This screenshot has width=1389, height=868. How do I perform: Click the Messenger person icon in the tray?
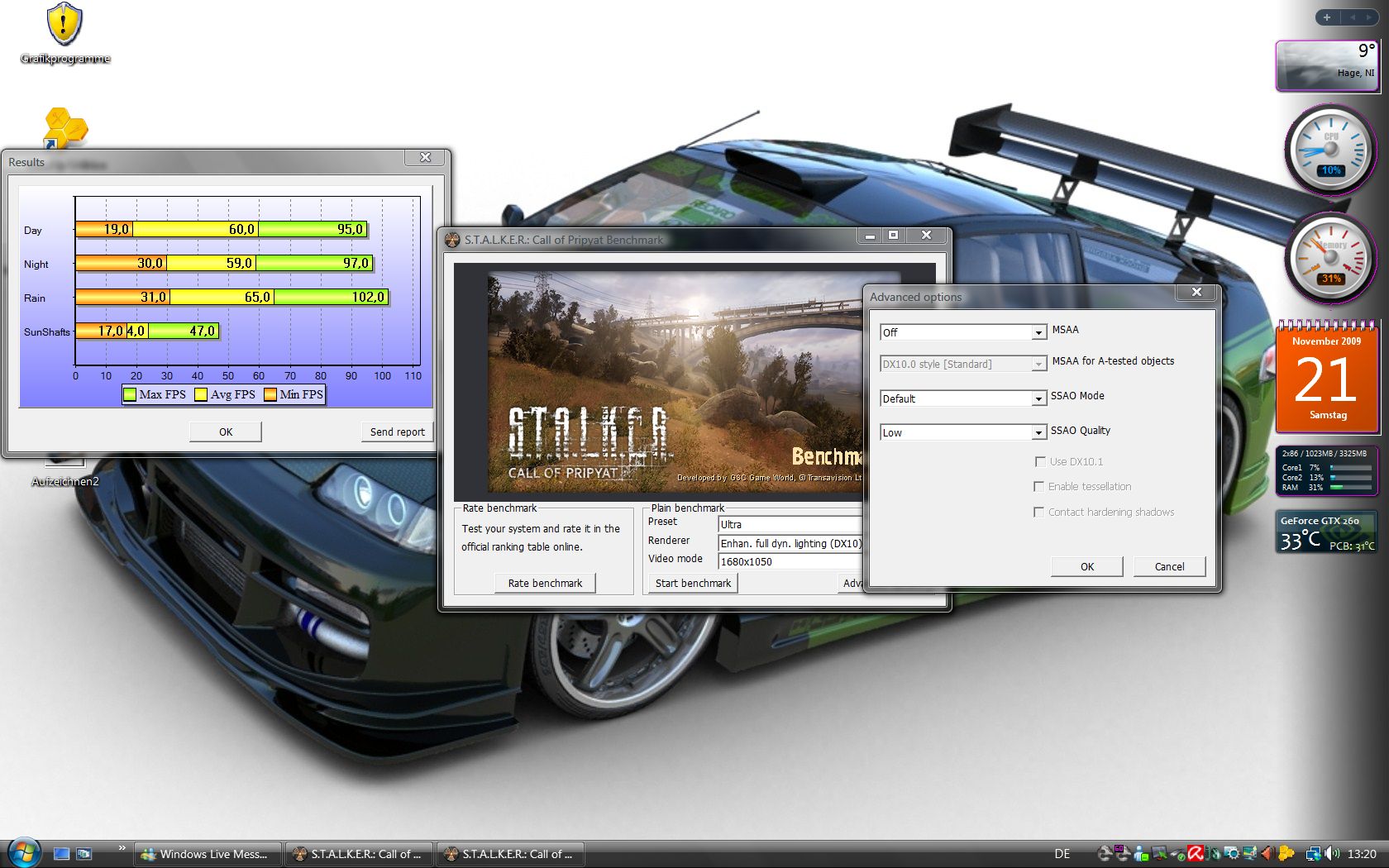(x=1141, y=853)
